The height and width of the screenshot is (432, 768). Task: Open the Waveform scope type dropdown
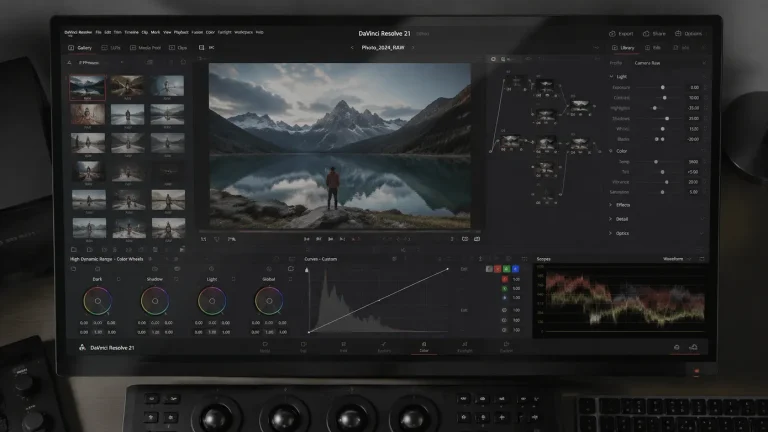click(677, 259)
